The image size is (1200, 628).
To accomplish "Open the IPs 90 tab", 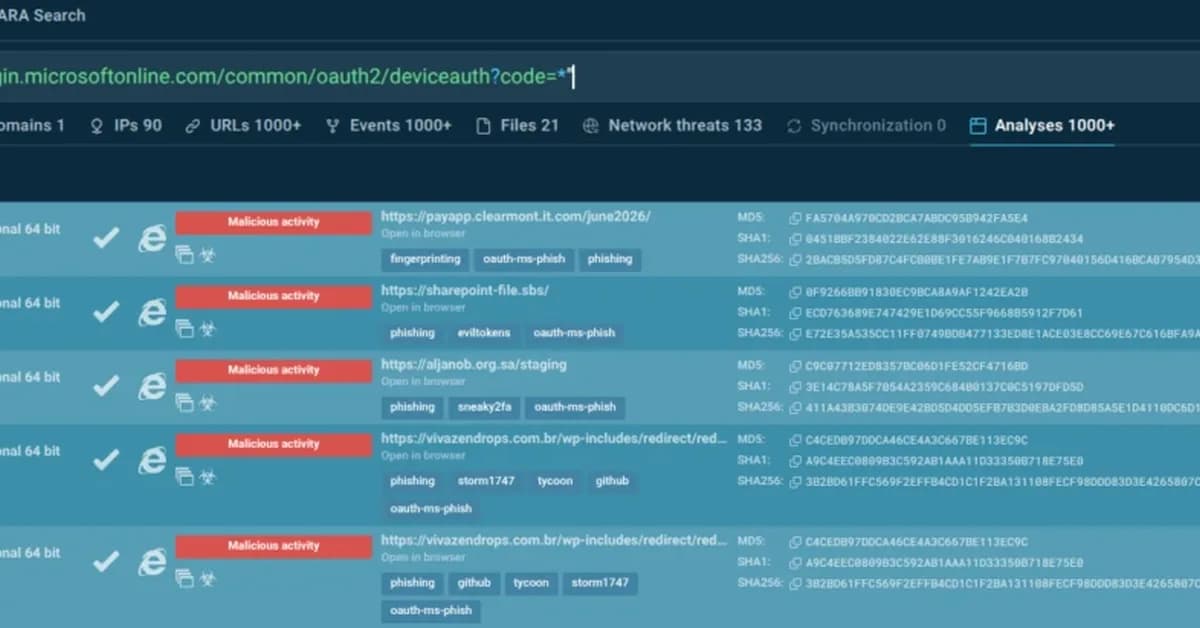I will [126, 125].
